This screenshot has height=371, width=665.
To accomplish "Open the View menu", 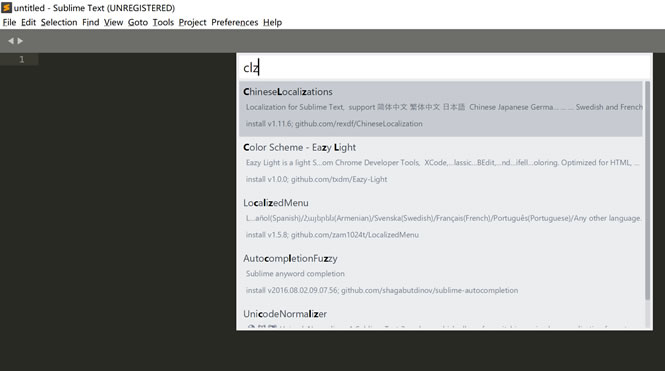I will [113, 22].
